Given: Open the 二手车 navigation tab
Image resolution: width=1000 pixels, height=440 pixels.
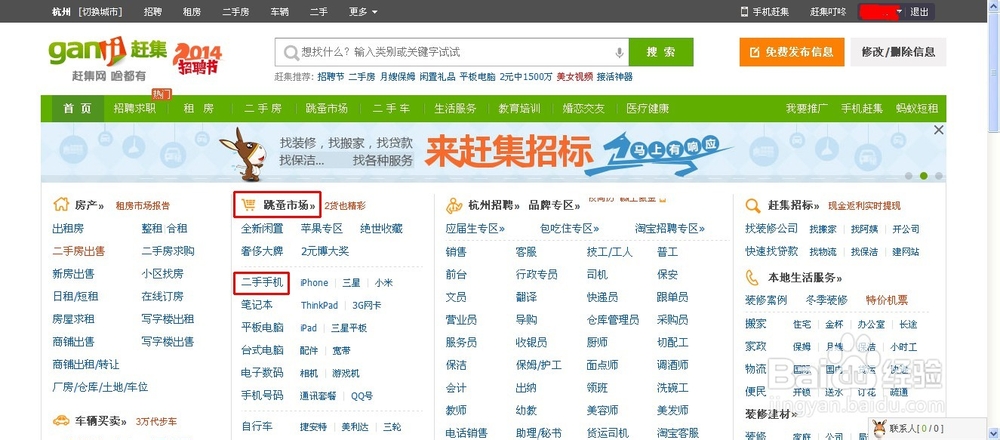Looking at the screenshot, I should coord(392,108).
